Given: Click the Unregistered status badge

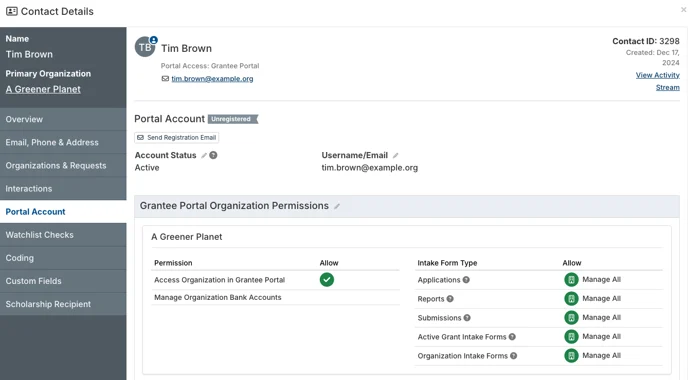Looking at the screenshot, I should click(232, 119).
